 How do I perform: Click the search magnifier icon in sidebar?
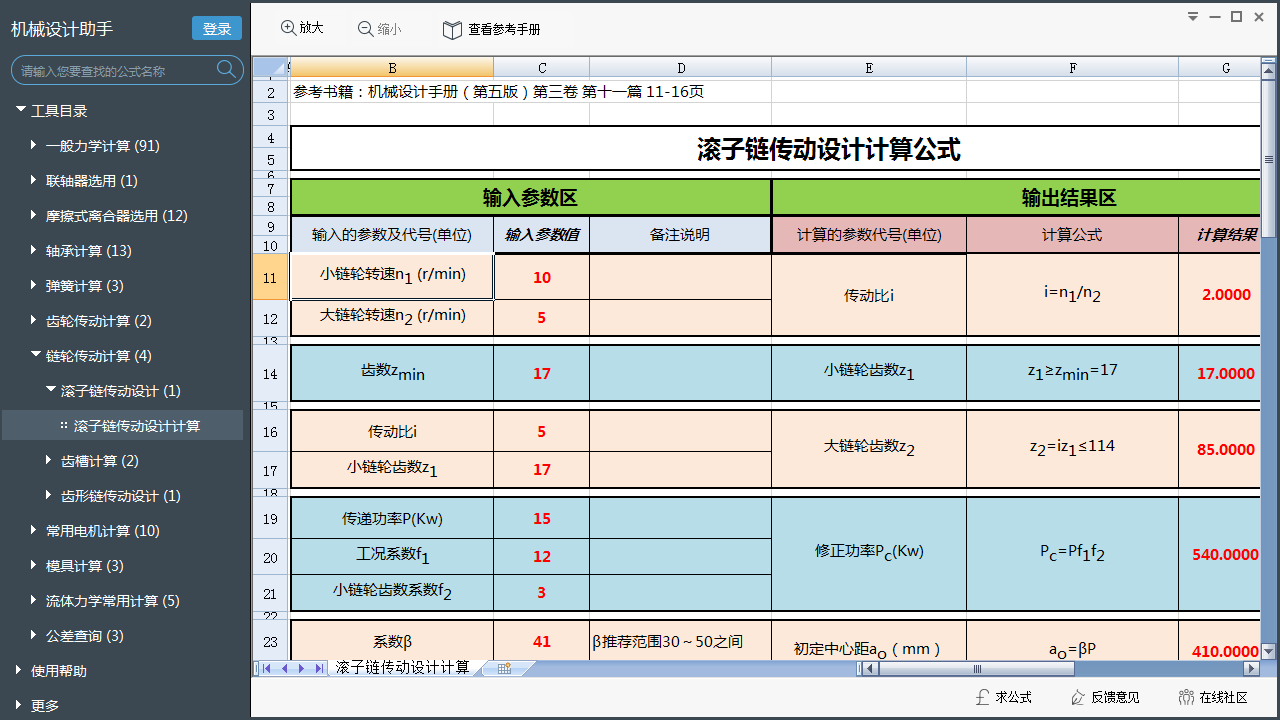click(227, 70)
